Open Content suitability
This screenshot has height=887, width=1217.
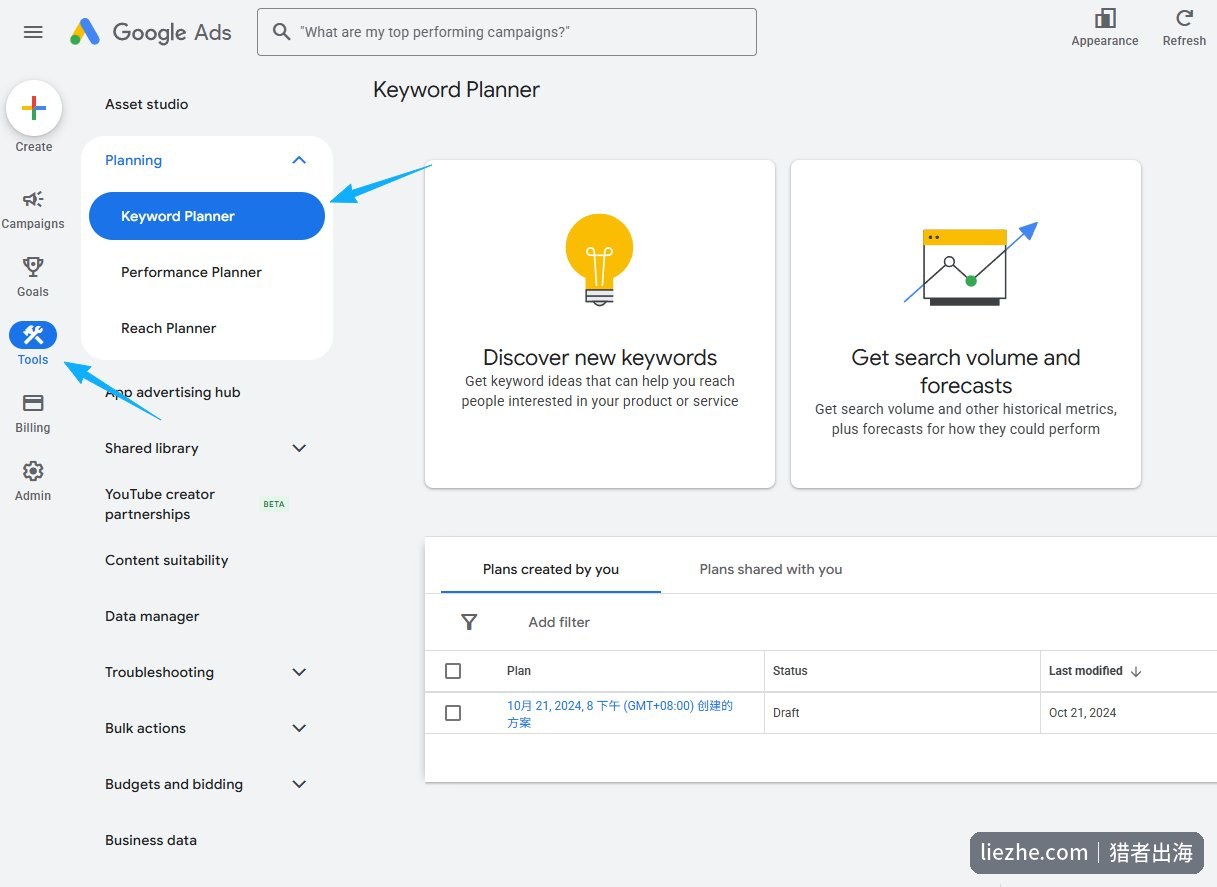(x=167, y=560)
